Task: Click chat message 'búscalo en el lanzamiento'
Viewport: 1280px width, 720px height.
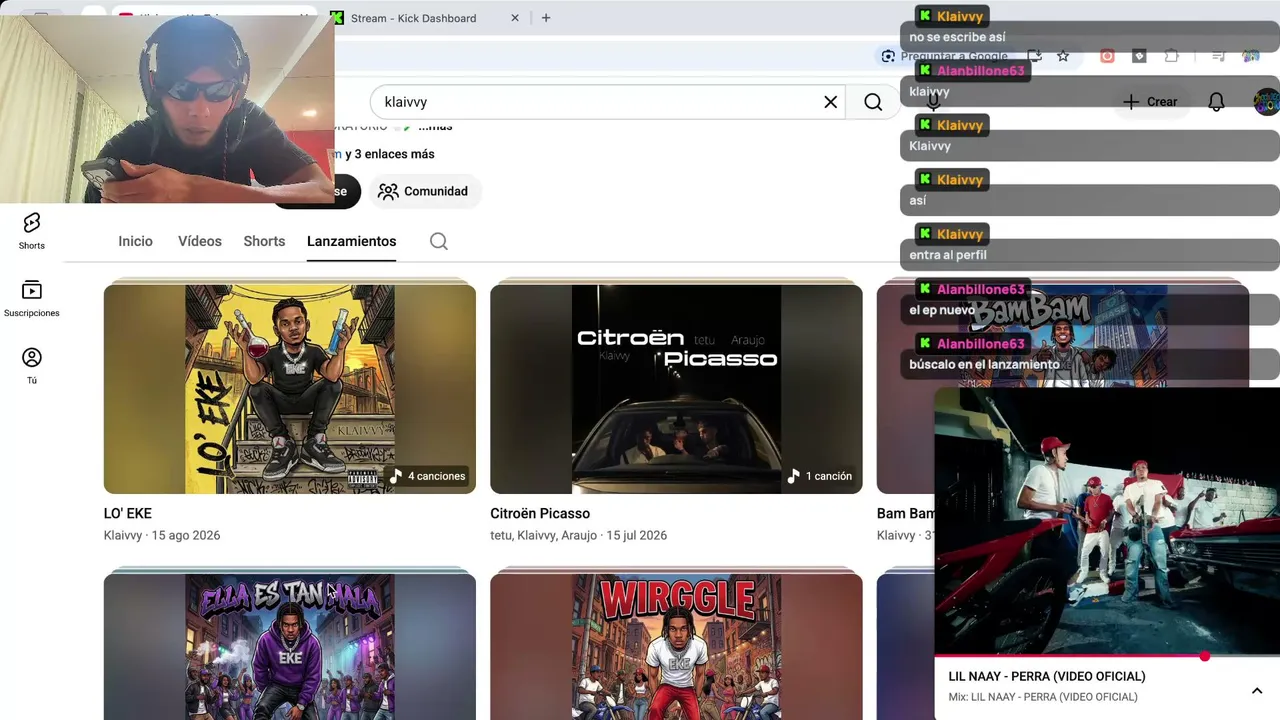Action: (984, 364)
